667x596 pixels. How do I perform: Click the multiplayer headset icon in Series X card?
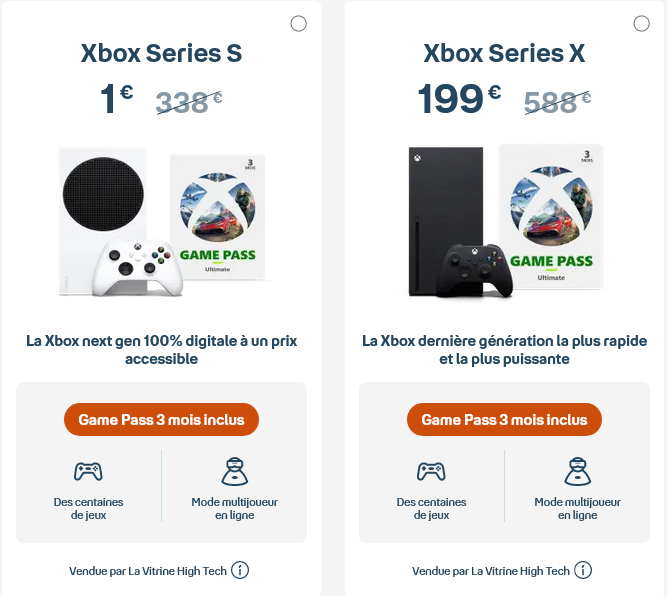(577, 470)
